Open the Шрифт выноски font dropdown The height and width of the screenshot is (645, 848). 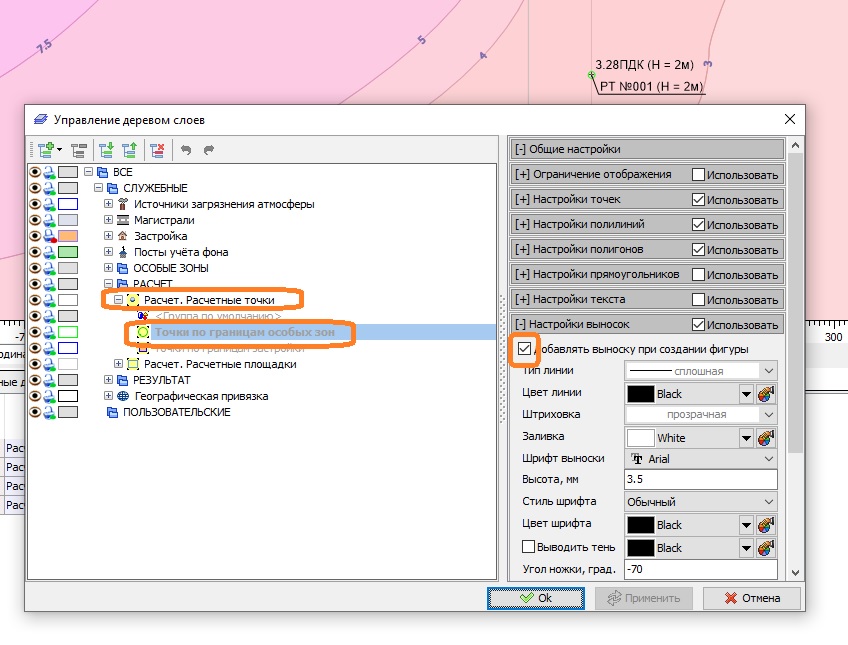[700, 459]
